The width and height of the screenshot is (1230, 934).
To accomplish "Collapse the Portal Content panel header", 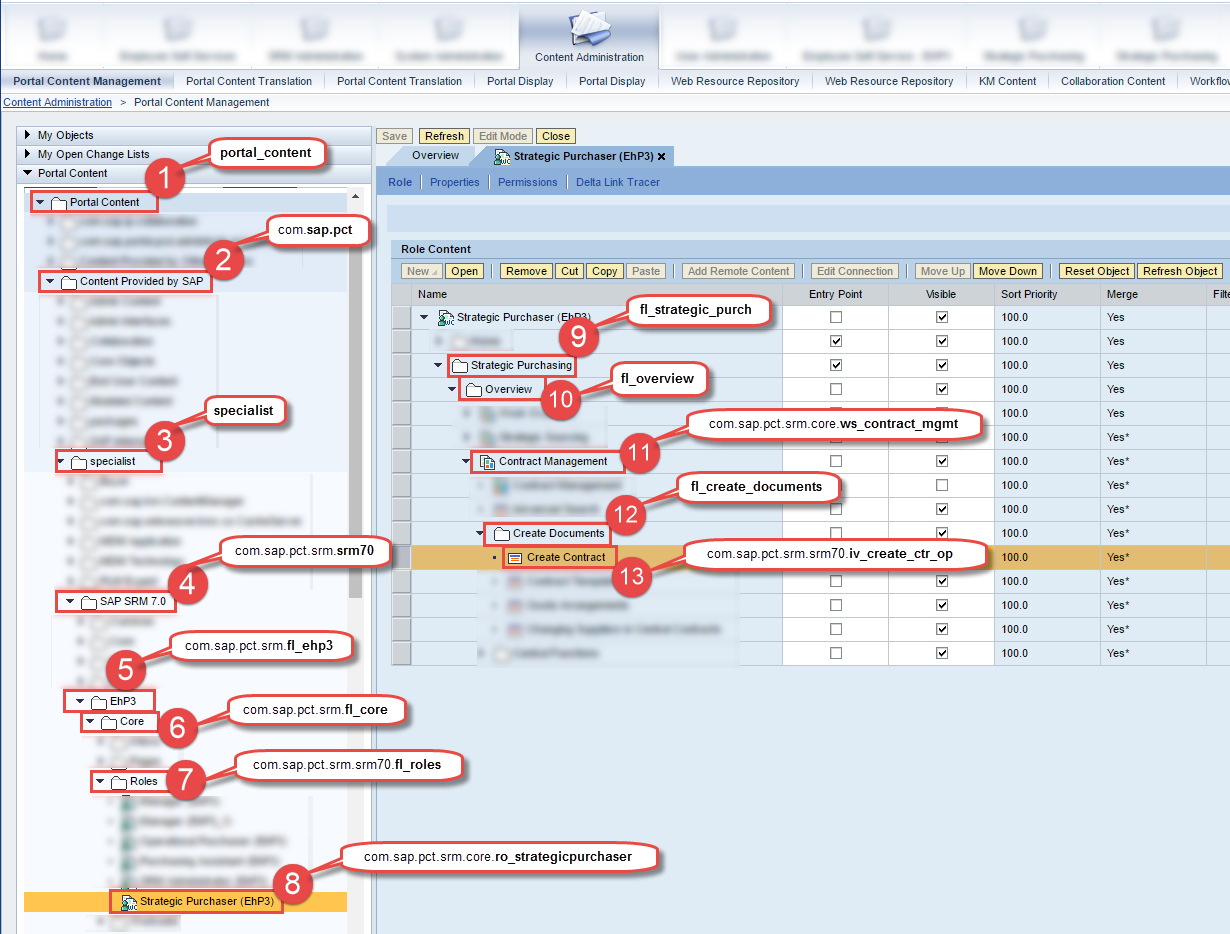I will 27,173.
